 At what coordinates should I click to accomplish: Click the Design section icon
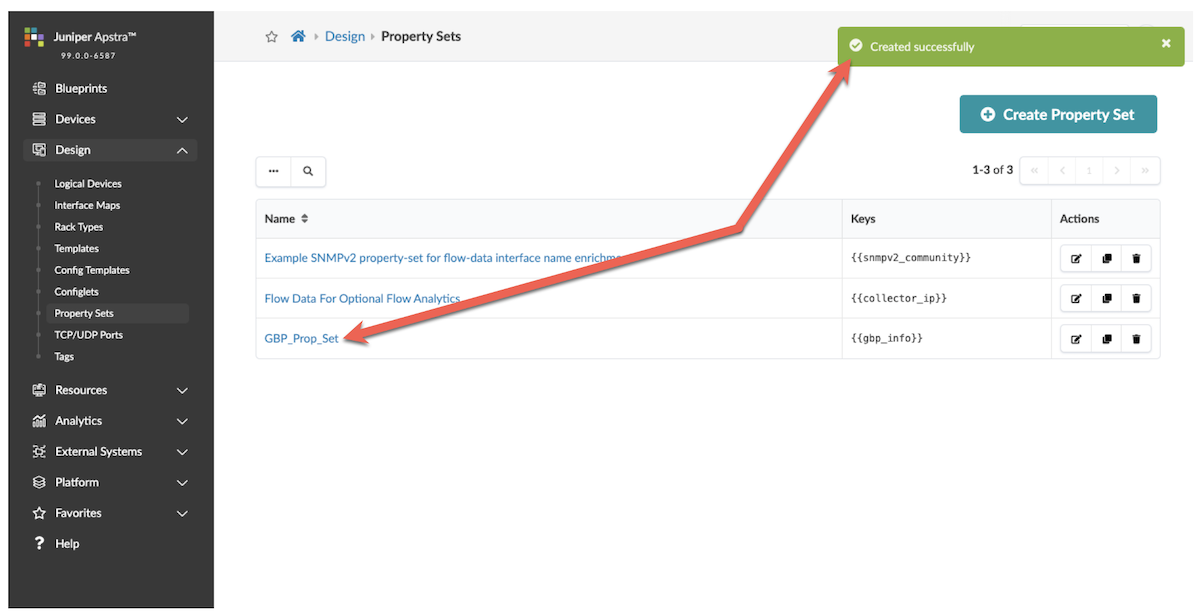point(39,150)
